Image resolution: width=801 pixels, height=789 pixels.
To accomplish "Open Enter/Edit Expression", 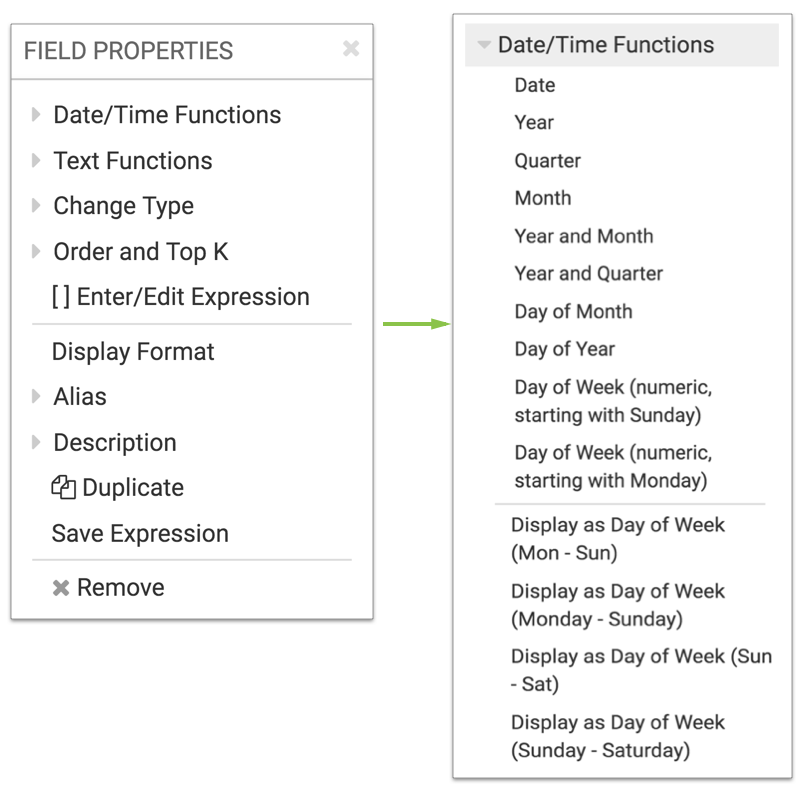I will click(180, 297).
